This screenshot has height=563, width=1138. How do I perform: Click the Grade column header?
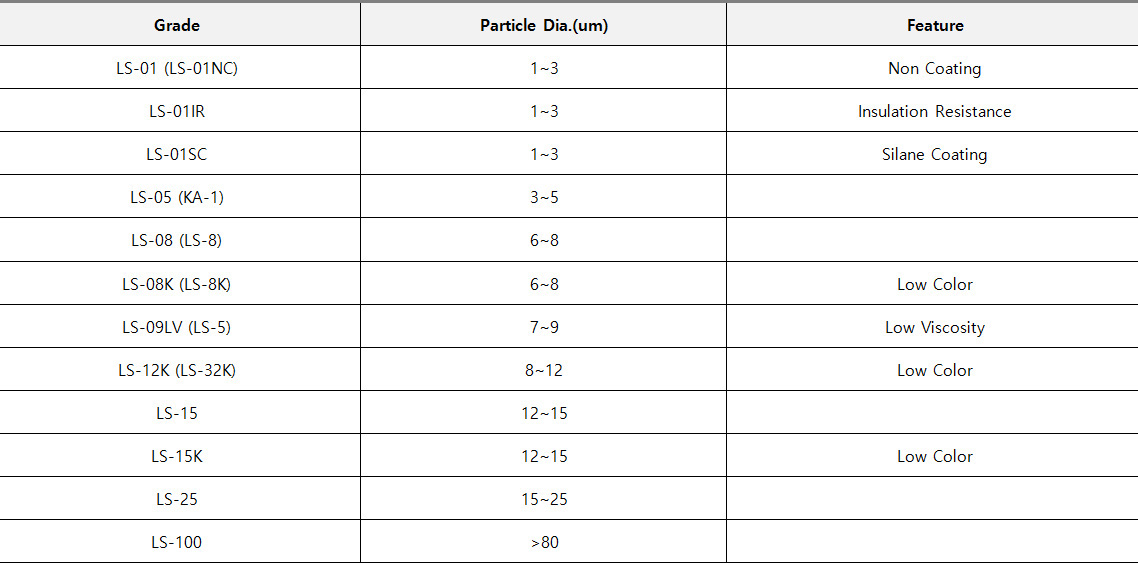click(x=177, y=26)
